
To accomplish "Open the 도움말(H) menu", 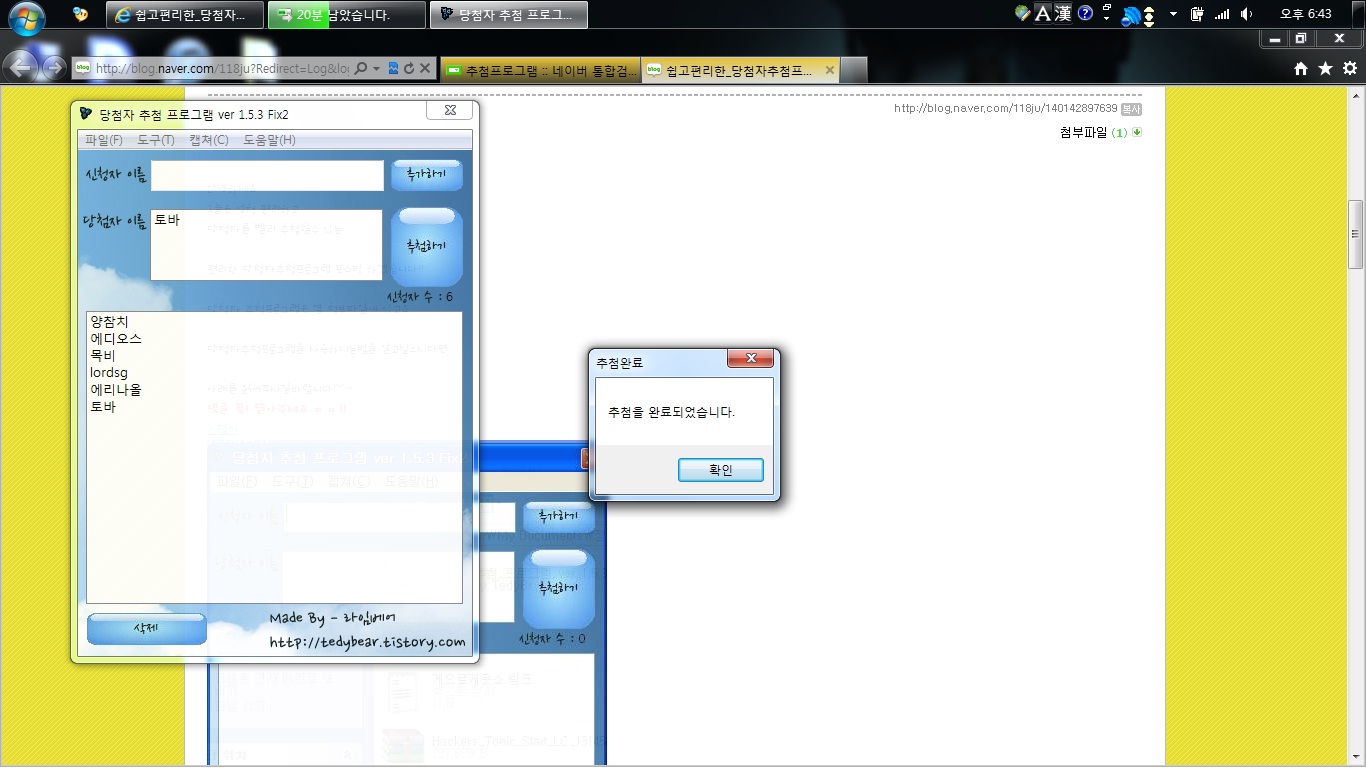I will click(x=270, y=140).
